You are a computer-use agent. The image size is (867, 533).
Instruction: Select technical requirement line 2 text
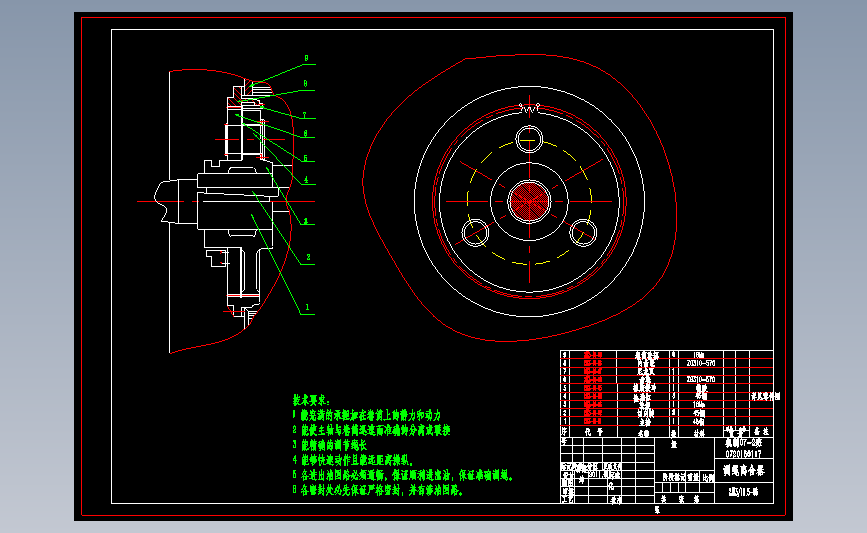coord(371,430)
